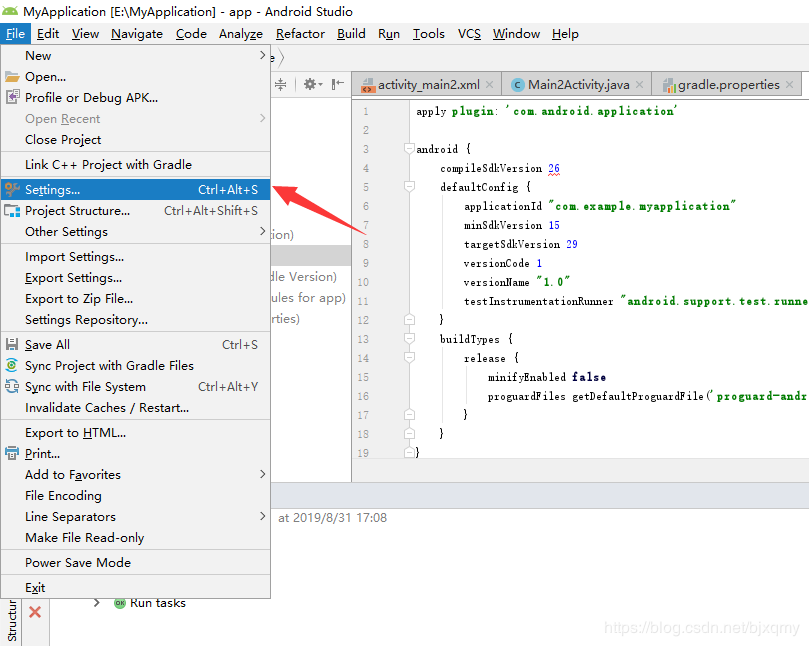Click the Sync with File System icon

[12, 386]
